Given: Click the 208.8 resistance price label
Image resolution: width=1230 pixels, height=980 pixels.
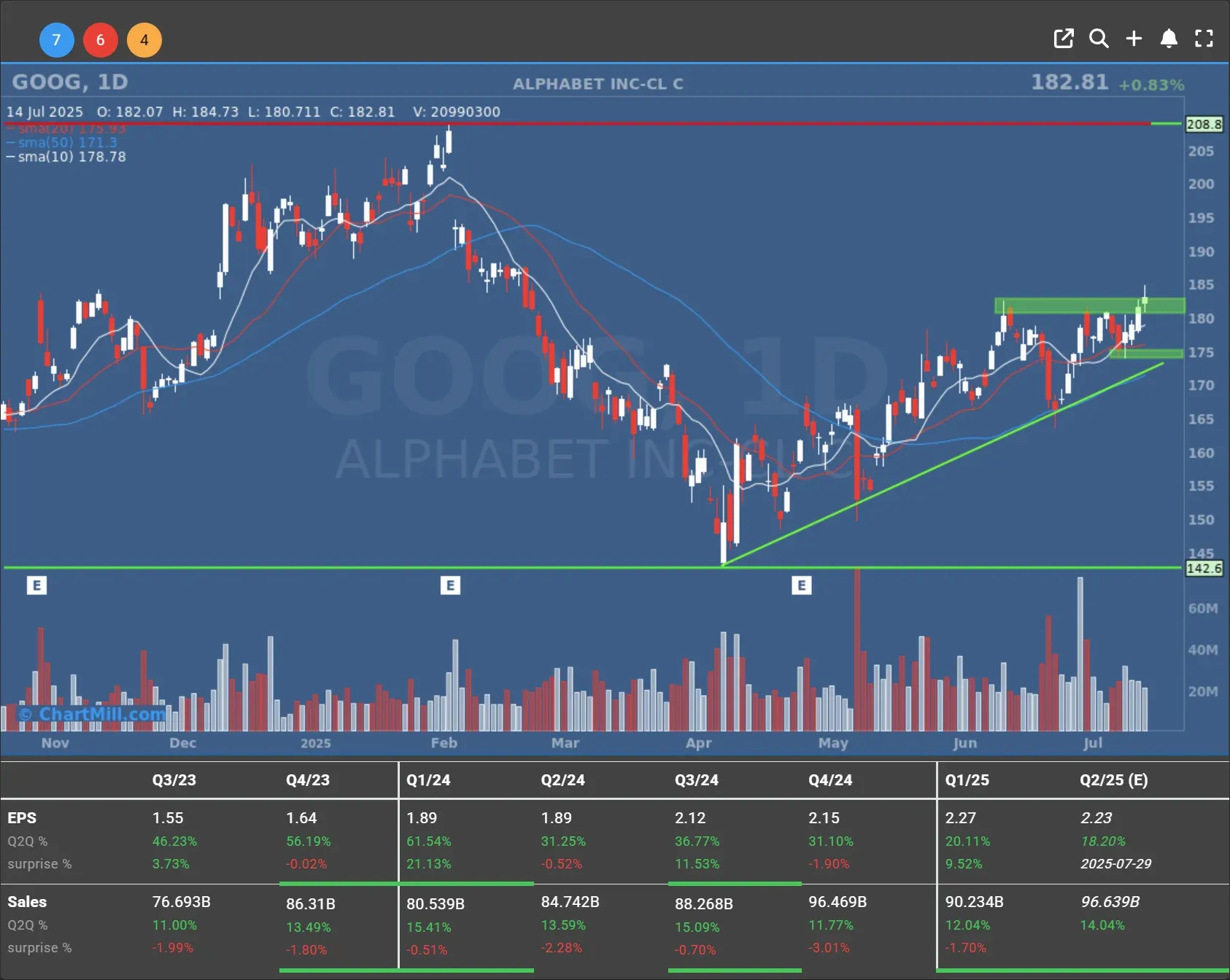Looking at the screenshot, I should click(x=1204, y=124).
